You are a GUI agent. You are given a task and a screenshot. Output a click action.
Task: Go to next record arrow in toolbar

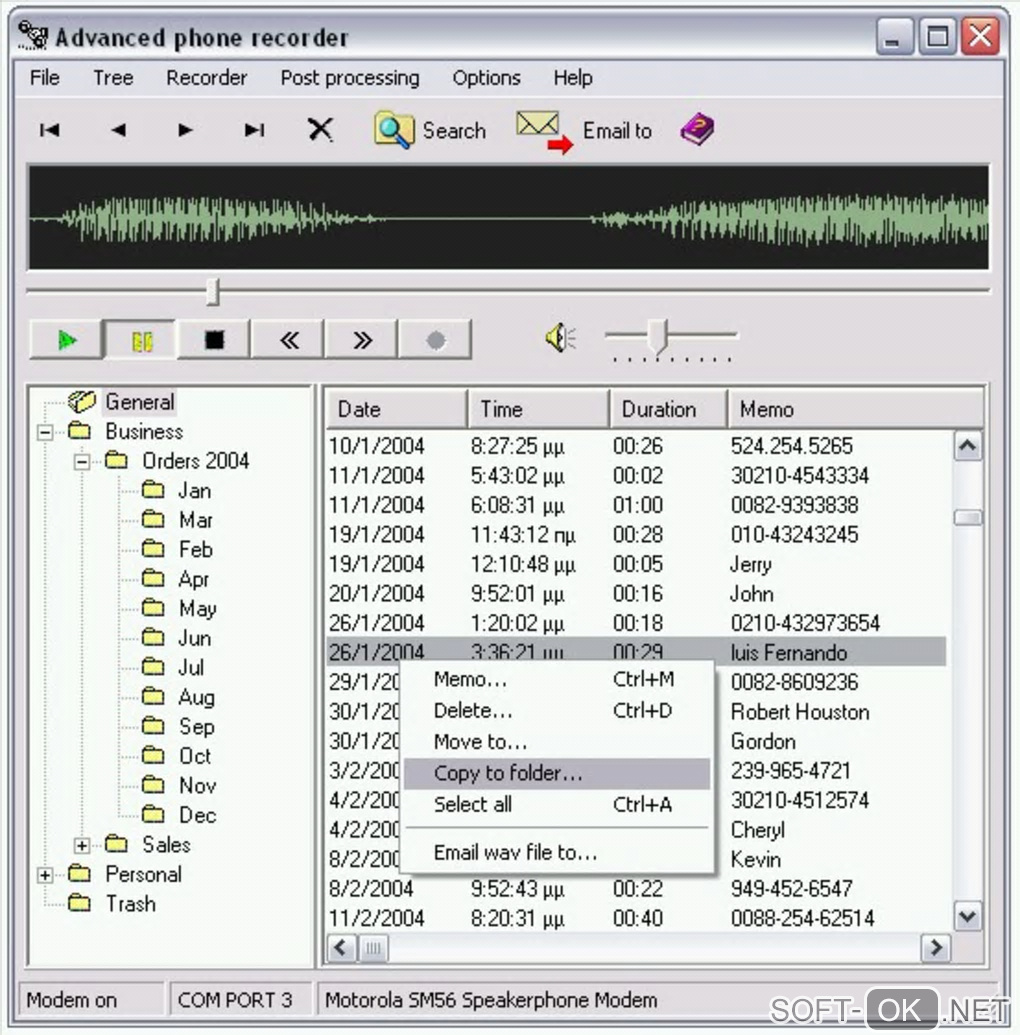coord(185,130)
